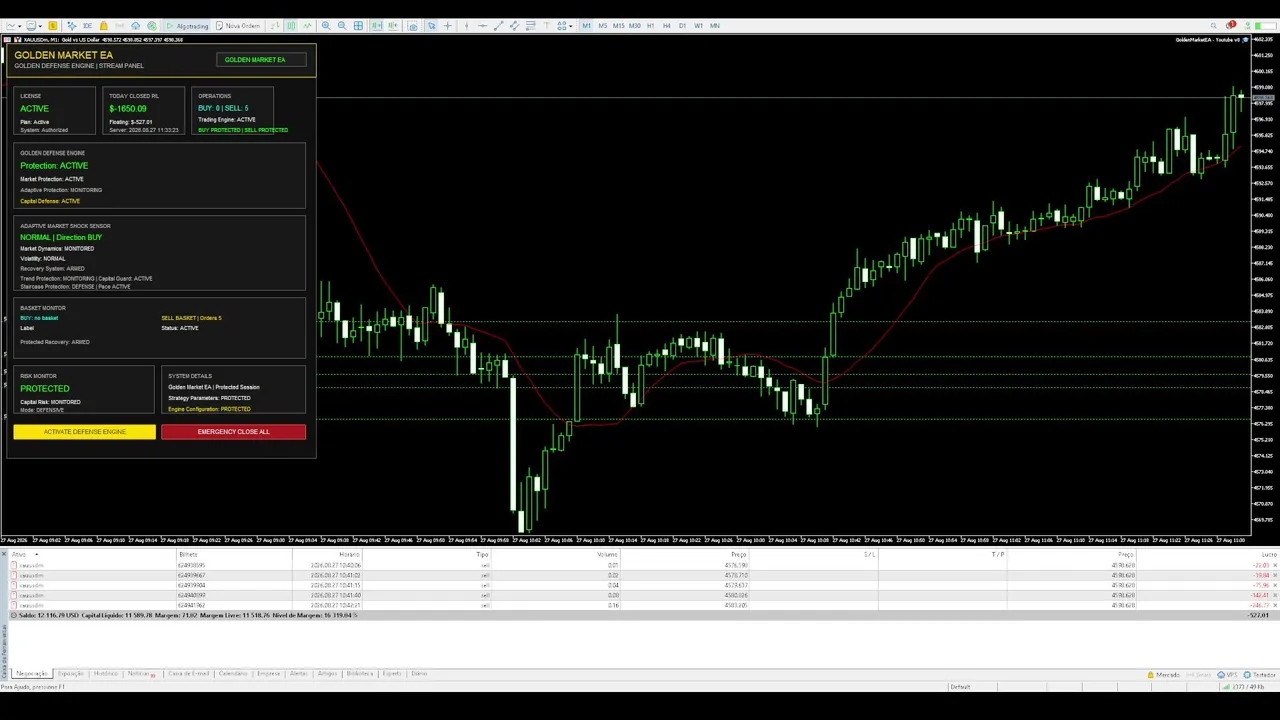Toggle chart autoscroll icon
The image size is (1280, 720).
point(377,26)
